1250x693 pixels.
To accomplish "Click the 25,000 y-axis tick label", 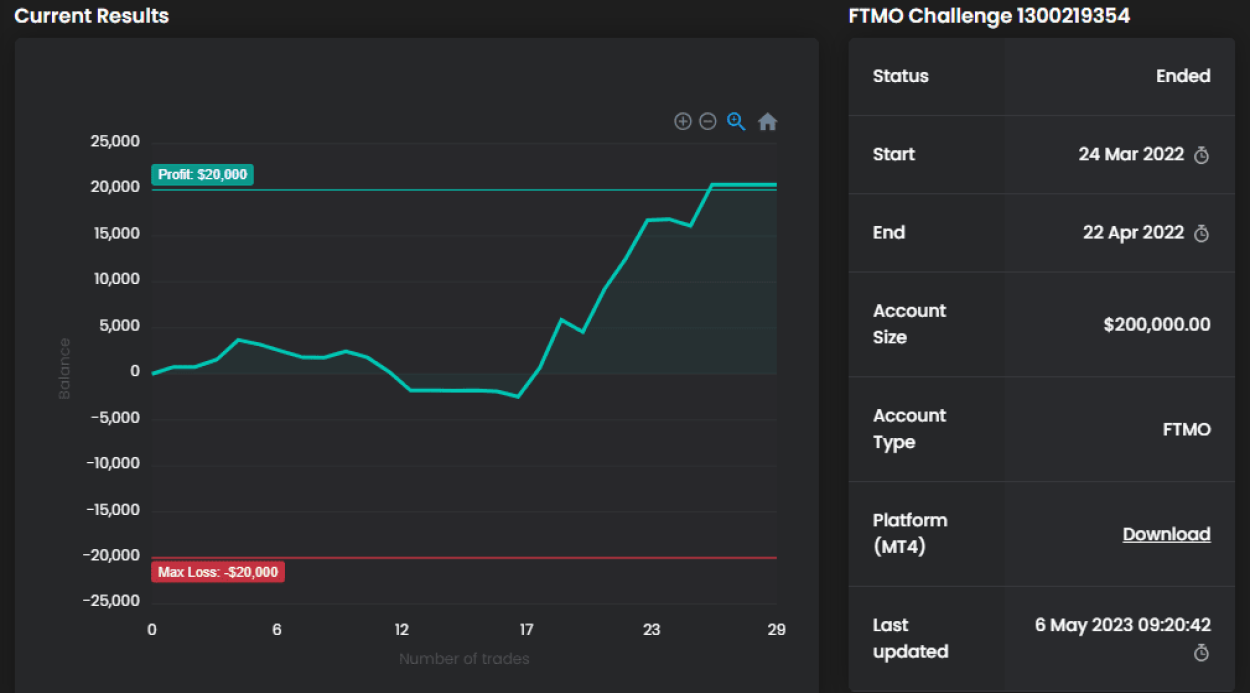I will coord(115,141).
